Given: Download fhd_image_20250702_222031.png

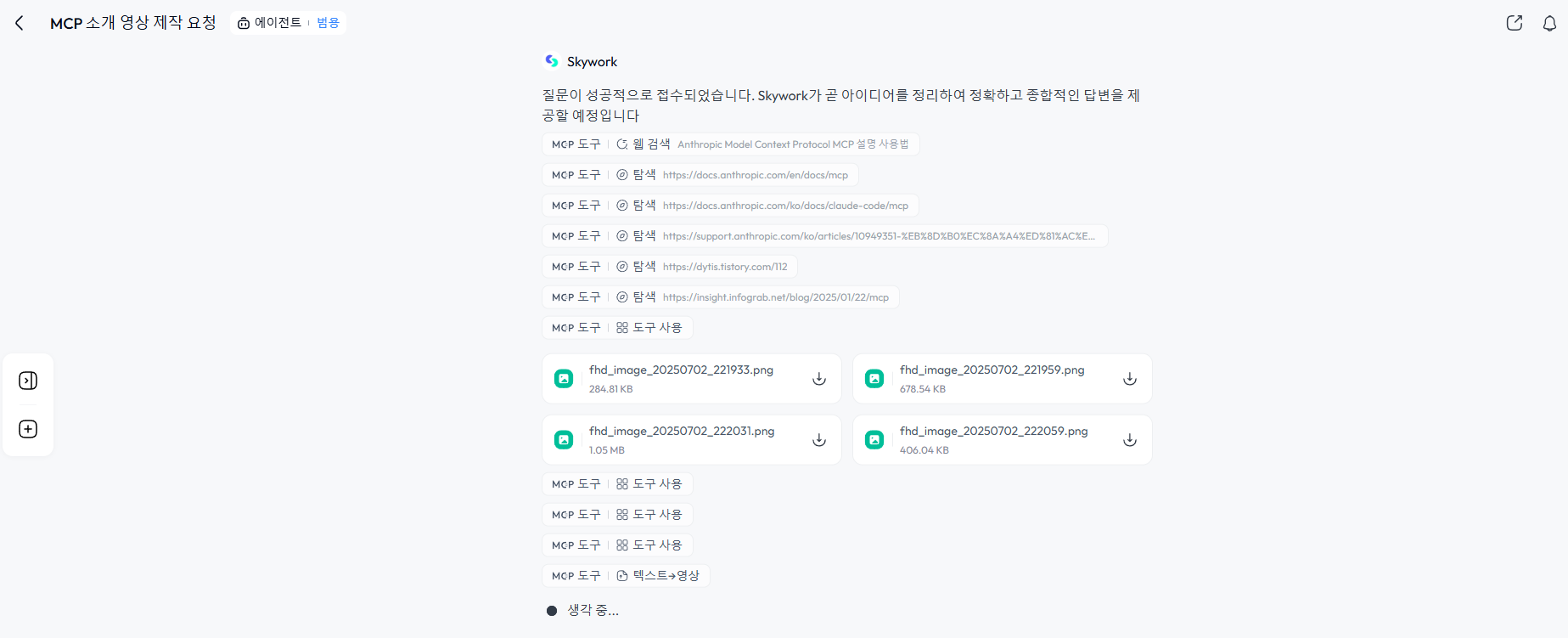Looking at the screenshot, I should [x=819, y=440].
